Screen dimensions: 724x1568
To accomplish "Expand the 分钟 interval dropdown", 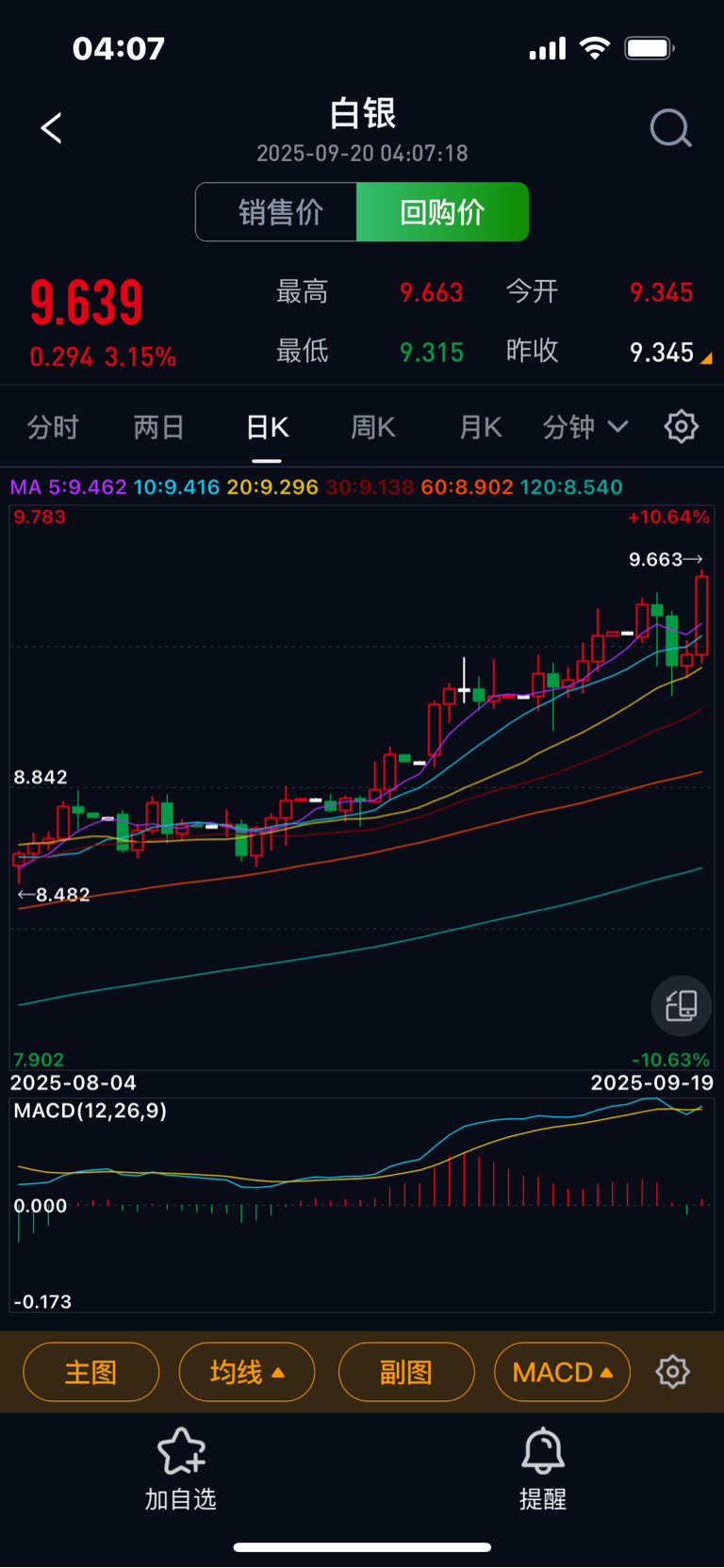I will (x=584, y=427).
